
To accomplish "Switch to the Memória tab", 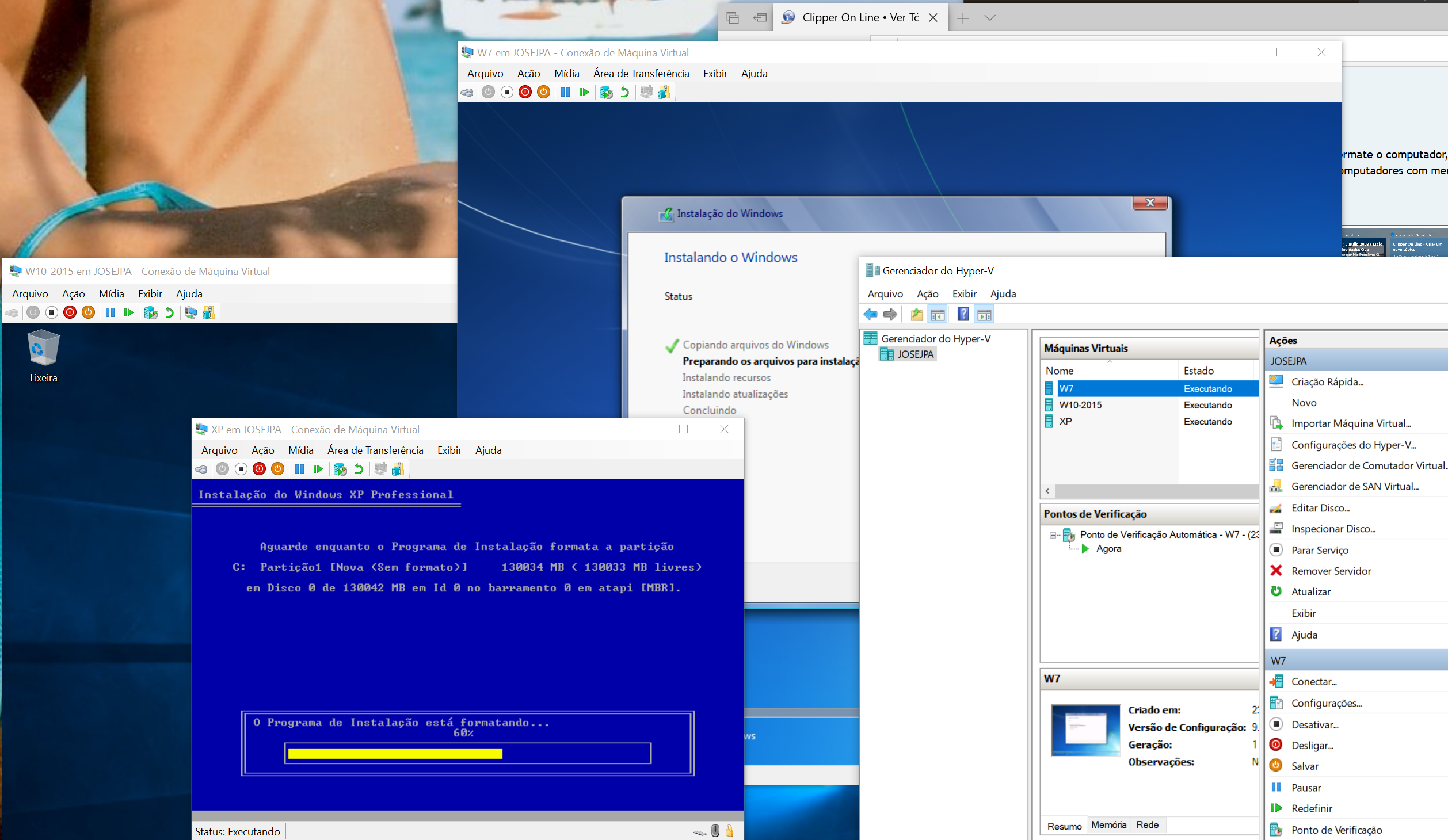I will pos(1108,825).
